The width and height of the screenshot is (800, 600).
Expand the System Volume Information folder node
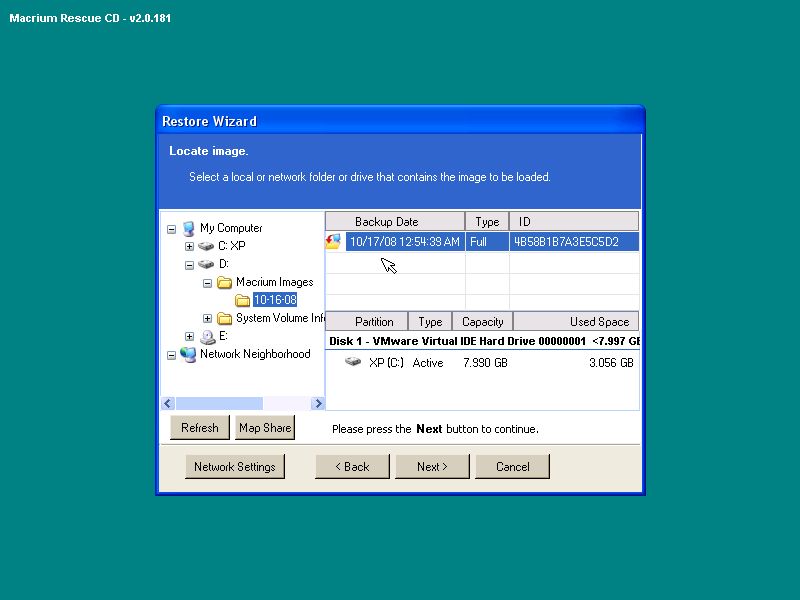[x=207, y=319]
